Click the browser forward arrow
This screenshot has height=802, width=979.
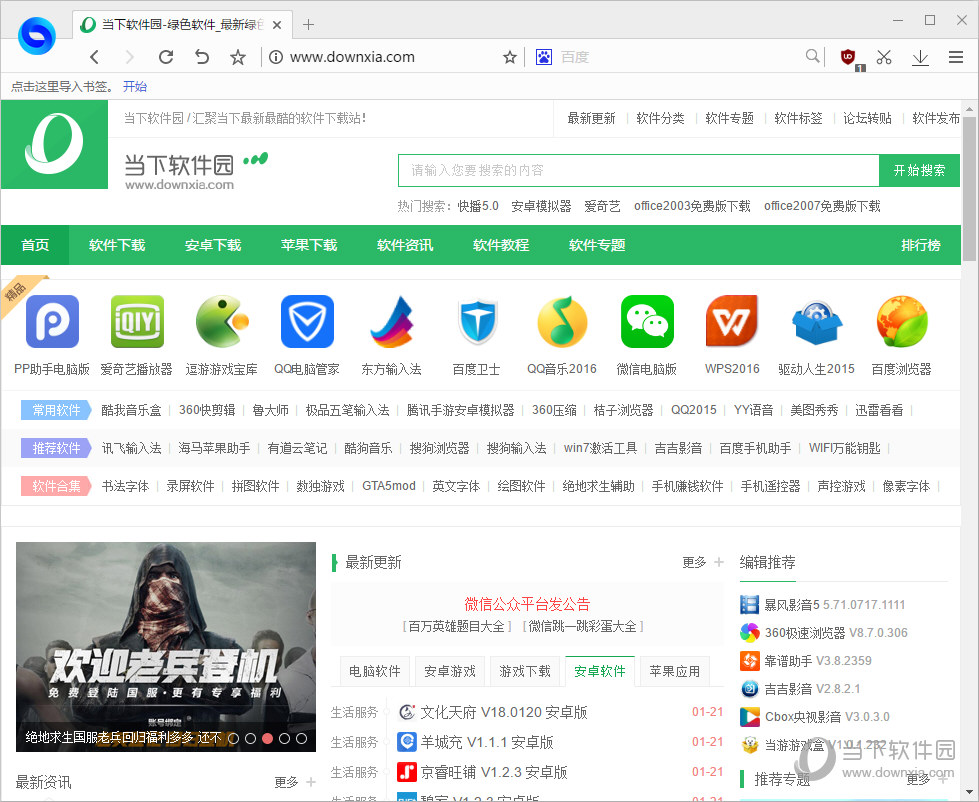click(129, 57)
